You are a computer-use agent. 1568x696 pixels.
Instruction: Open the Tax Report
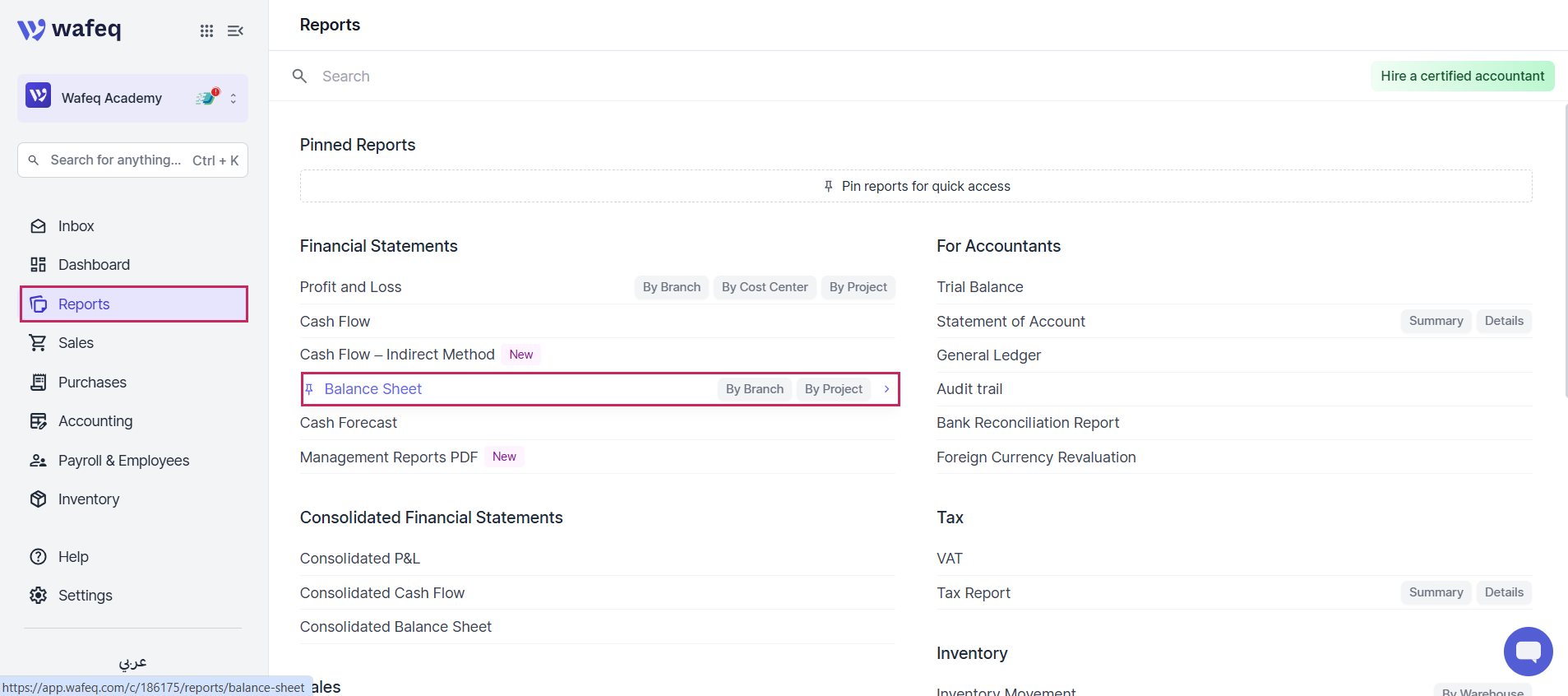pyautogui.click(x=973, y=593)
